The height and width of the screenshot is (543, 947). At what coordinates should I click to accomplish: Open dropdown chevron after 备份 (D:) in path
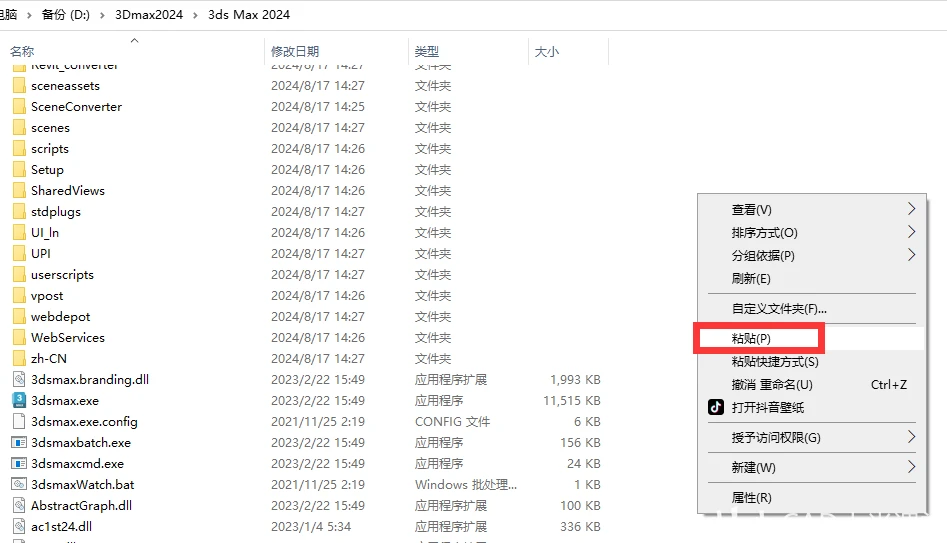[102, 15]
